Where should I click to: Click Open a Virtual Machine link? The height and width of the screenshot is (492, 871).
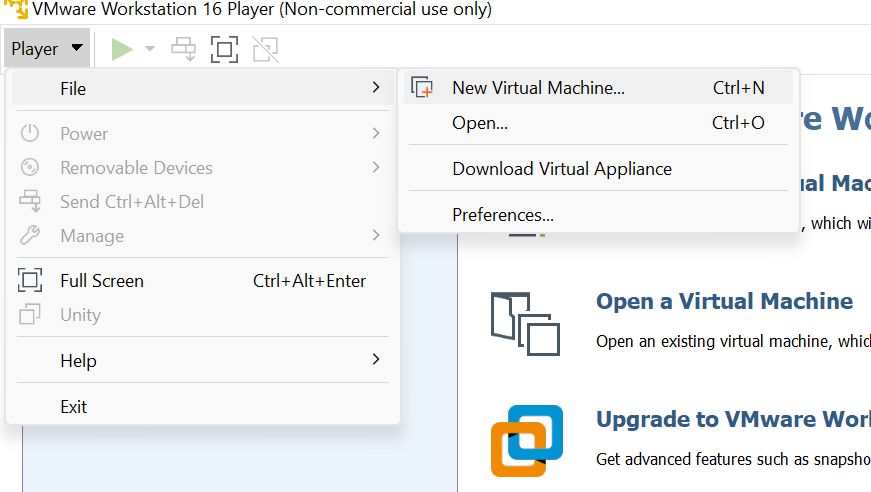tap(724, 302)
